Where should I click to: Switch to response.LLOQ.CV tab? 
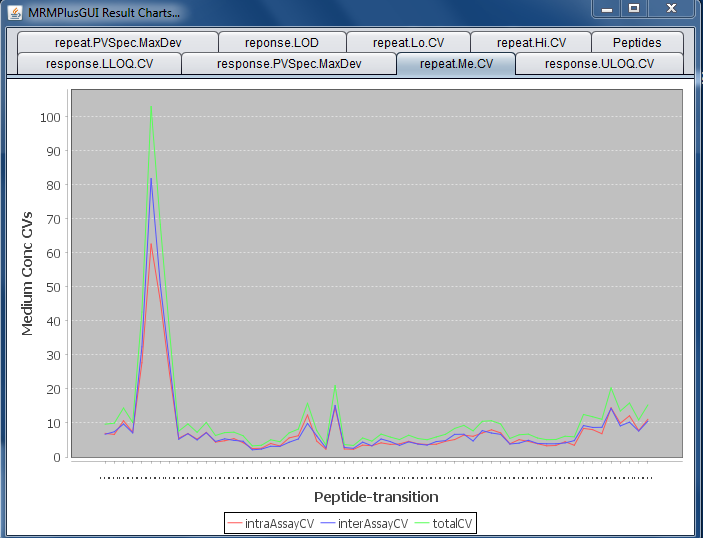100,64
